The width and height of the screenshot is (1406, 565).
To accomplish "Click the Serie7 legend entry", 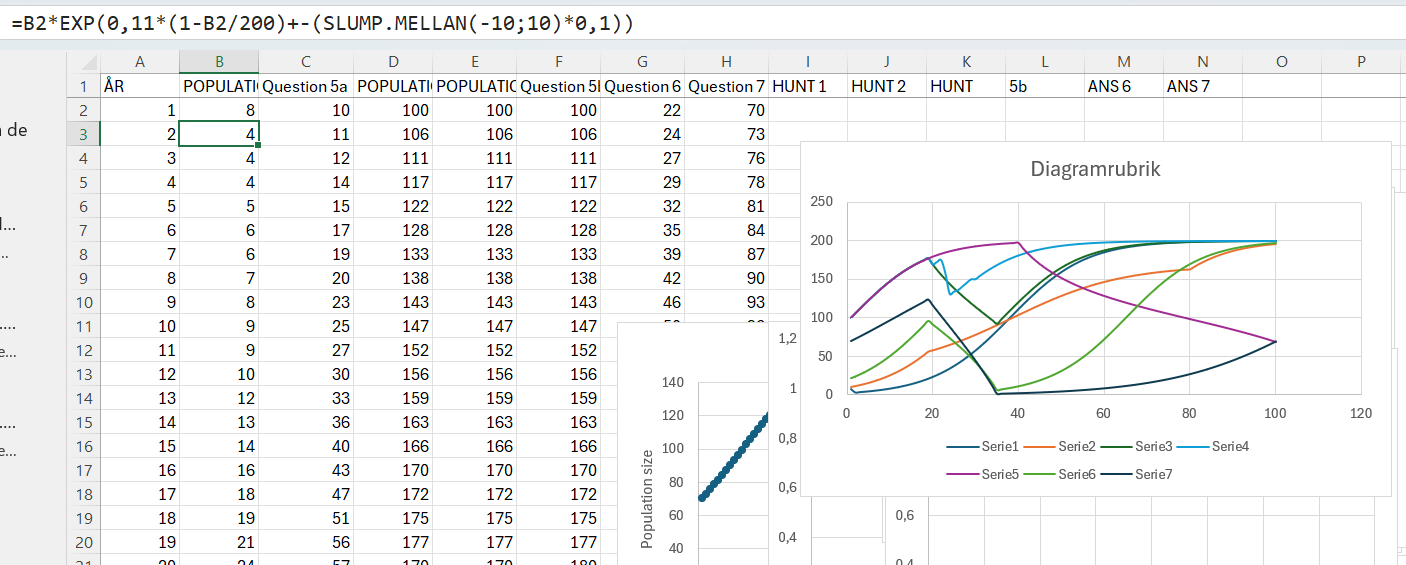I will (x=1152, y=474).
